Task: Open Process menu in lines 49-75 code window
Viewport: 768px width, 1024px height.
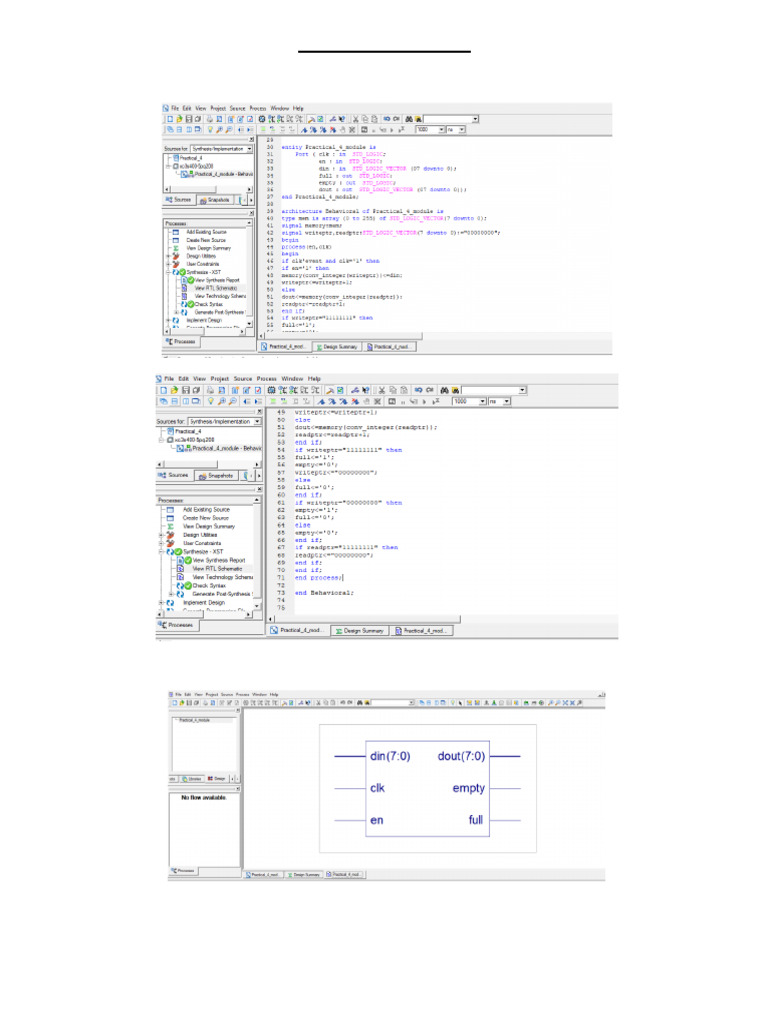Action: coord(267,378)
